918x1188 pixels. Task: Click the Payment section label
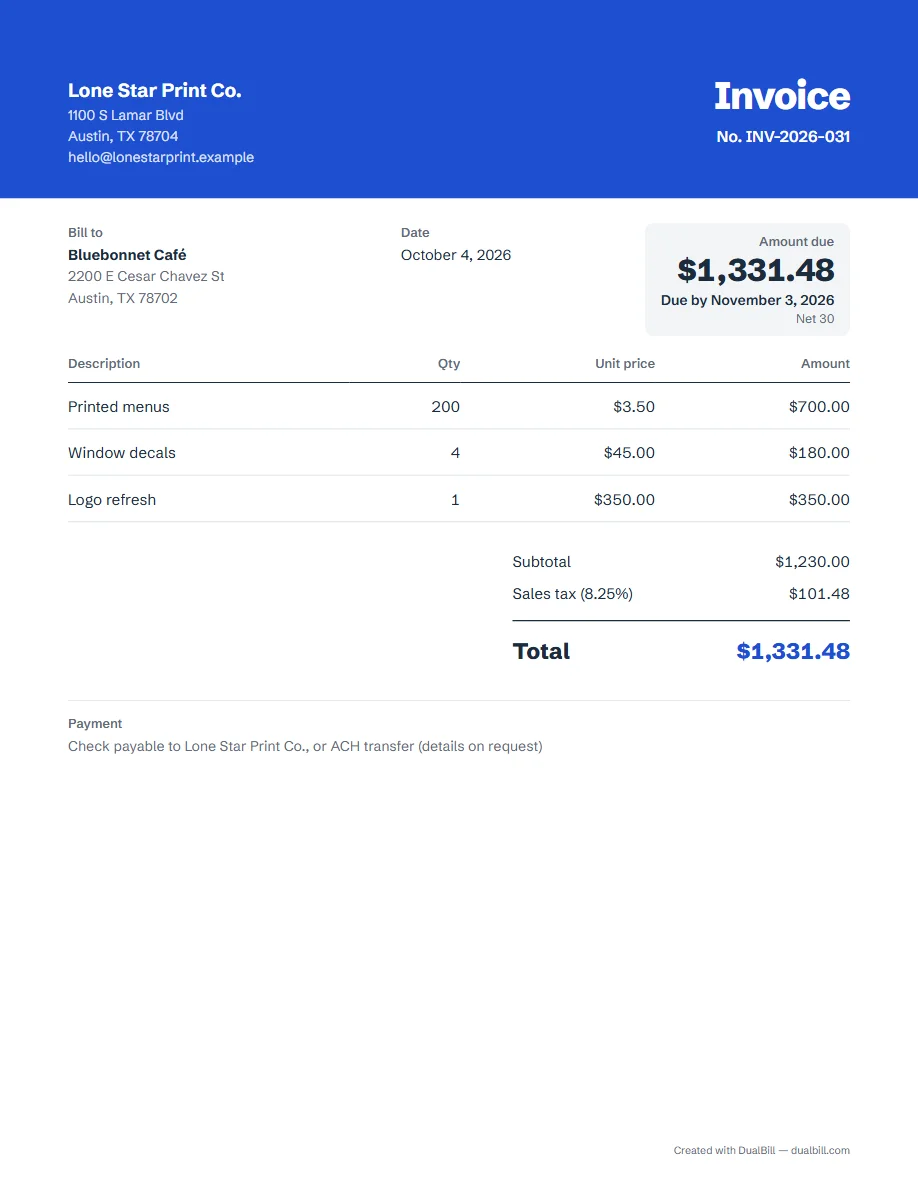[x=95, y=724]
